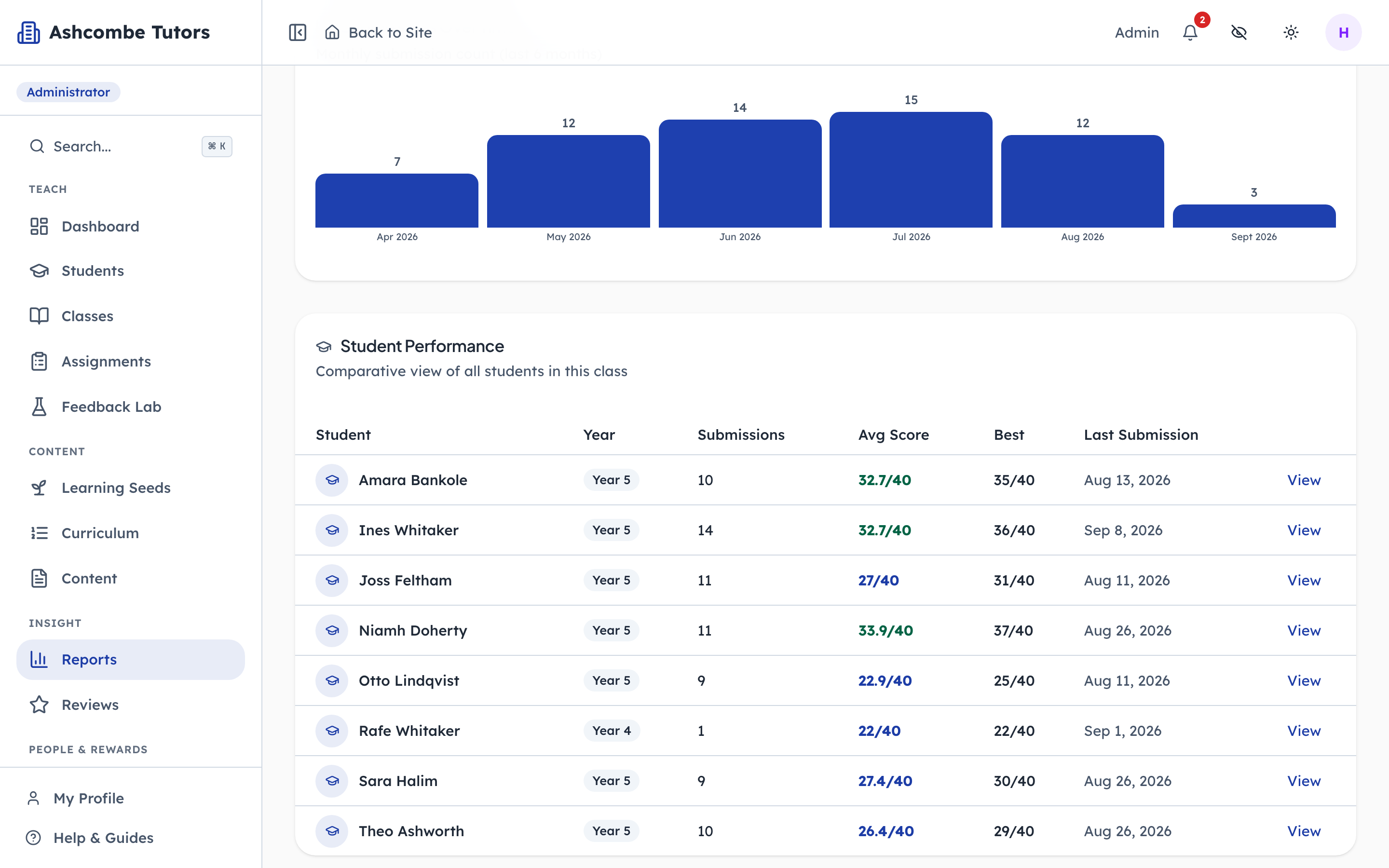Click the Assignments clipboard icon
Screen dimensions: 1389x868
(39, 361)
